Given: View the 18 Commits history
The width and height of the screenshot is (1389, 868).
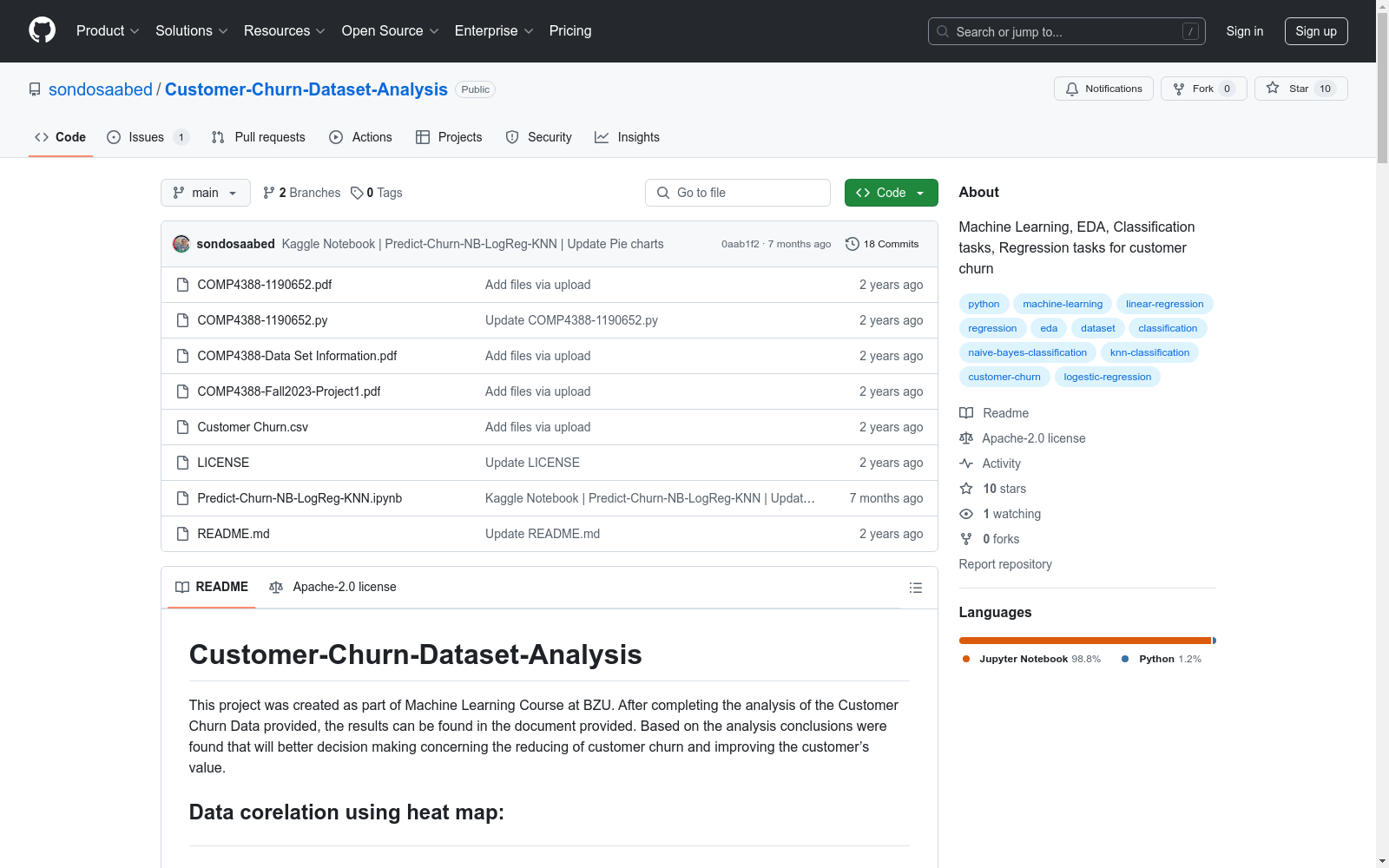Looking at the screenshot, I should (x=882, y=244).
